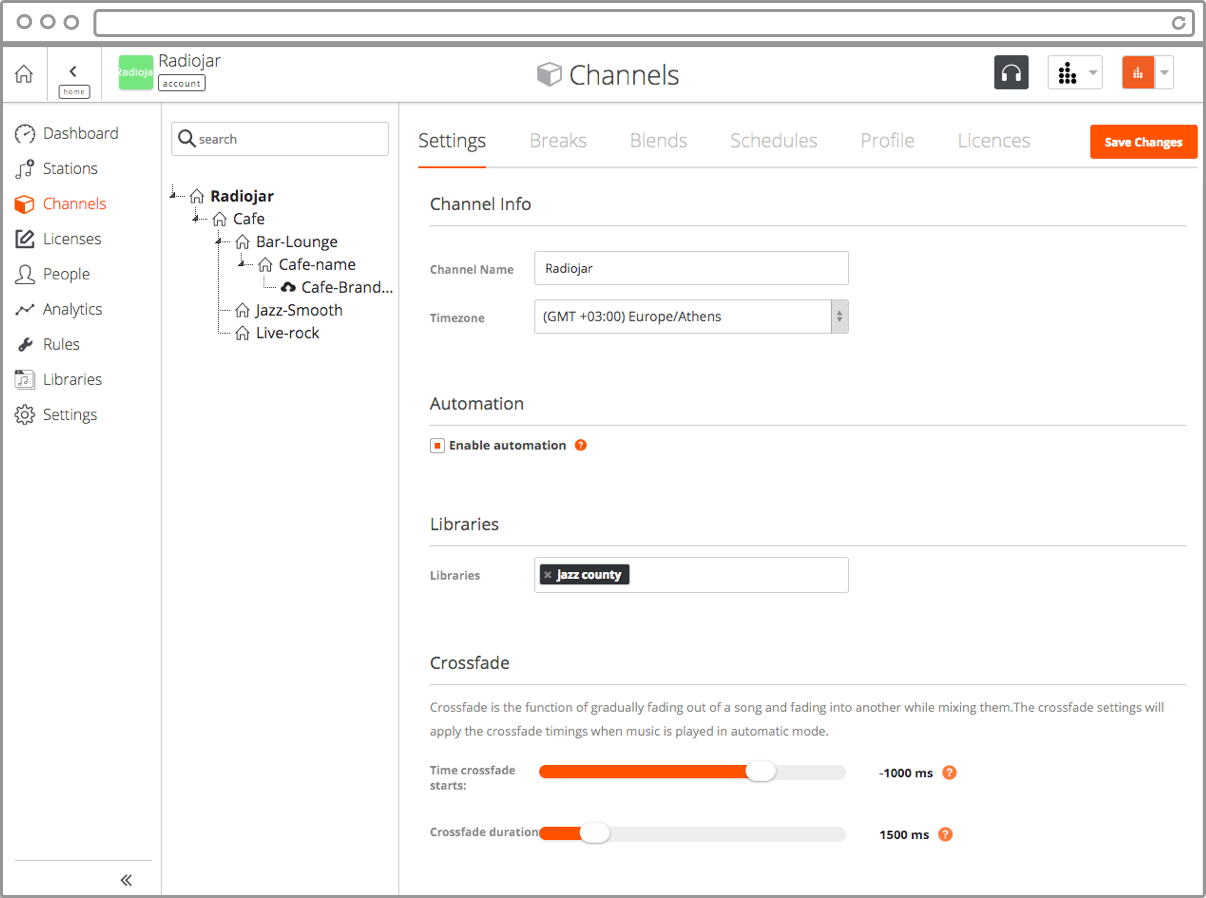The height and width of the screenshot is (898, 1206).
Task: Collapse the Bar-Lounge tree node triangle
Action: [219, 240]
